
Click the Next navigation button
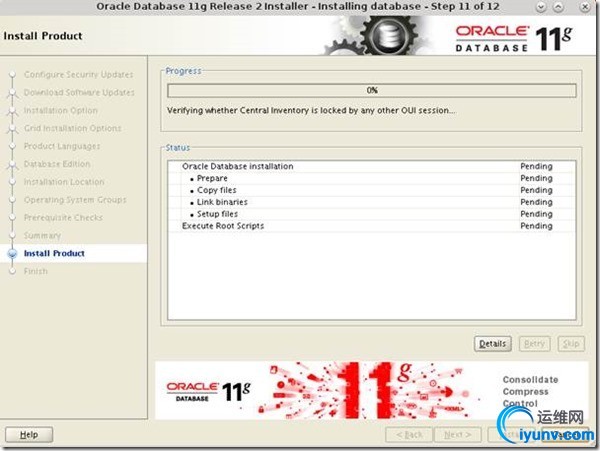coord(458,435)
